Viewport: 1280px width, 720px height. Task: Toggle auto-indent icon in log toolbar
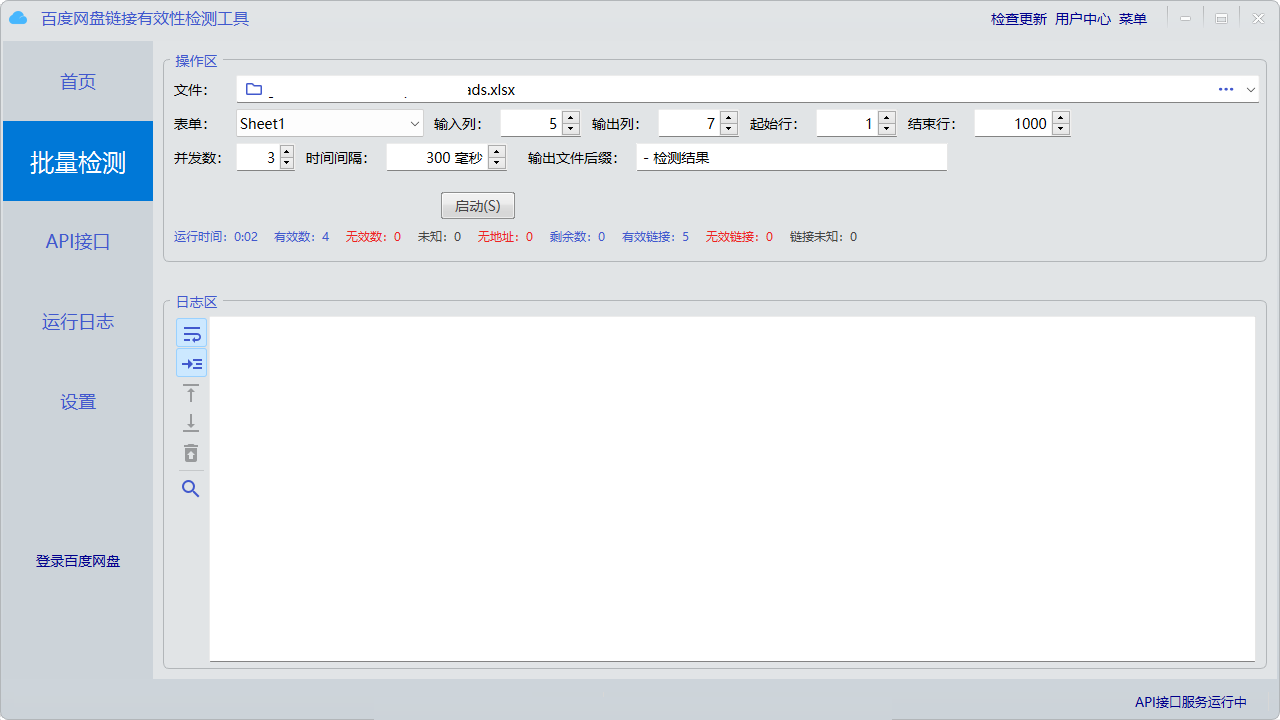click(x=192, y=363)
